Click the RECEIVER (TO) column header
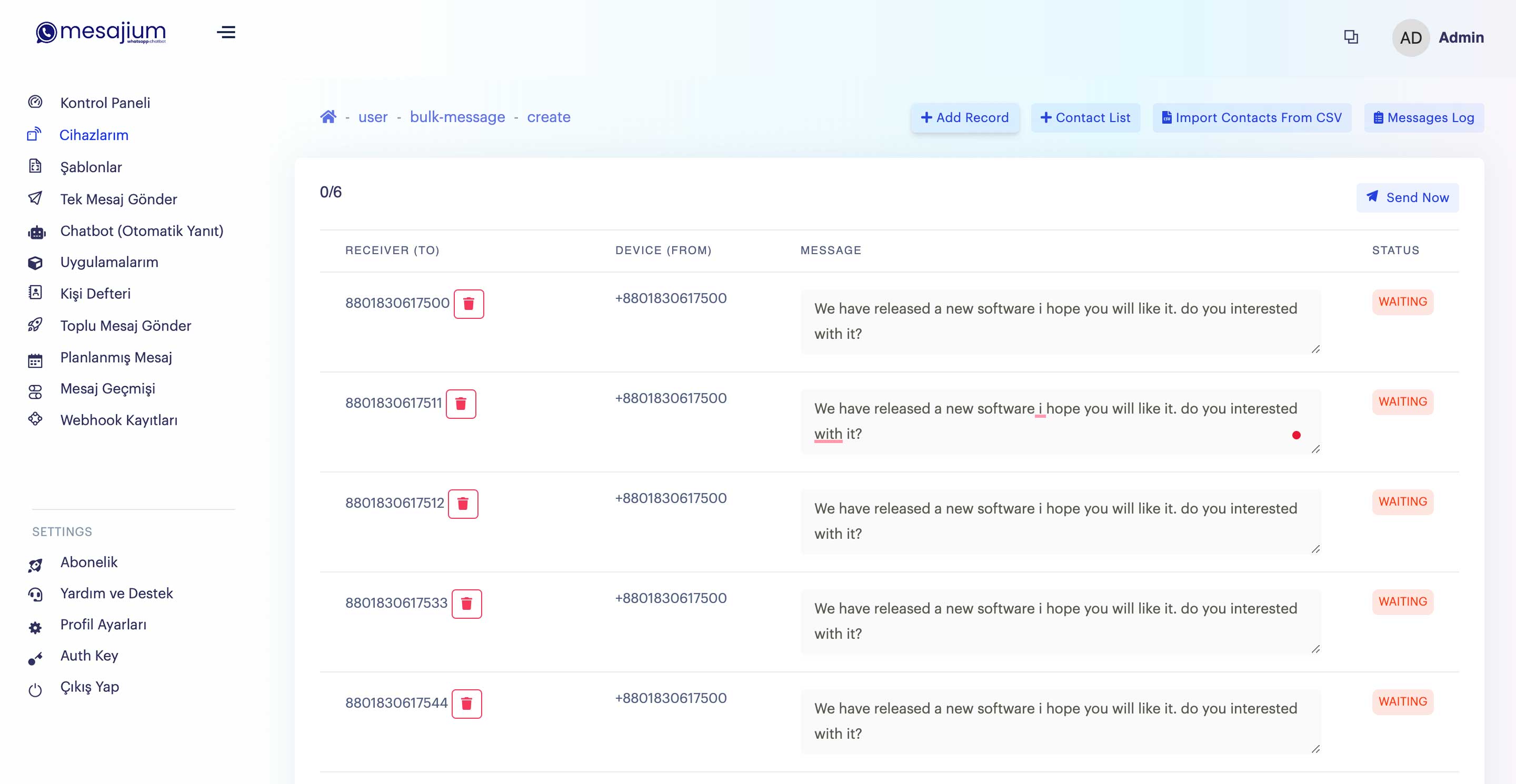The height and width of the screenshot is (784, 1516). click(x=392, y=250)
